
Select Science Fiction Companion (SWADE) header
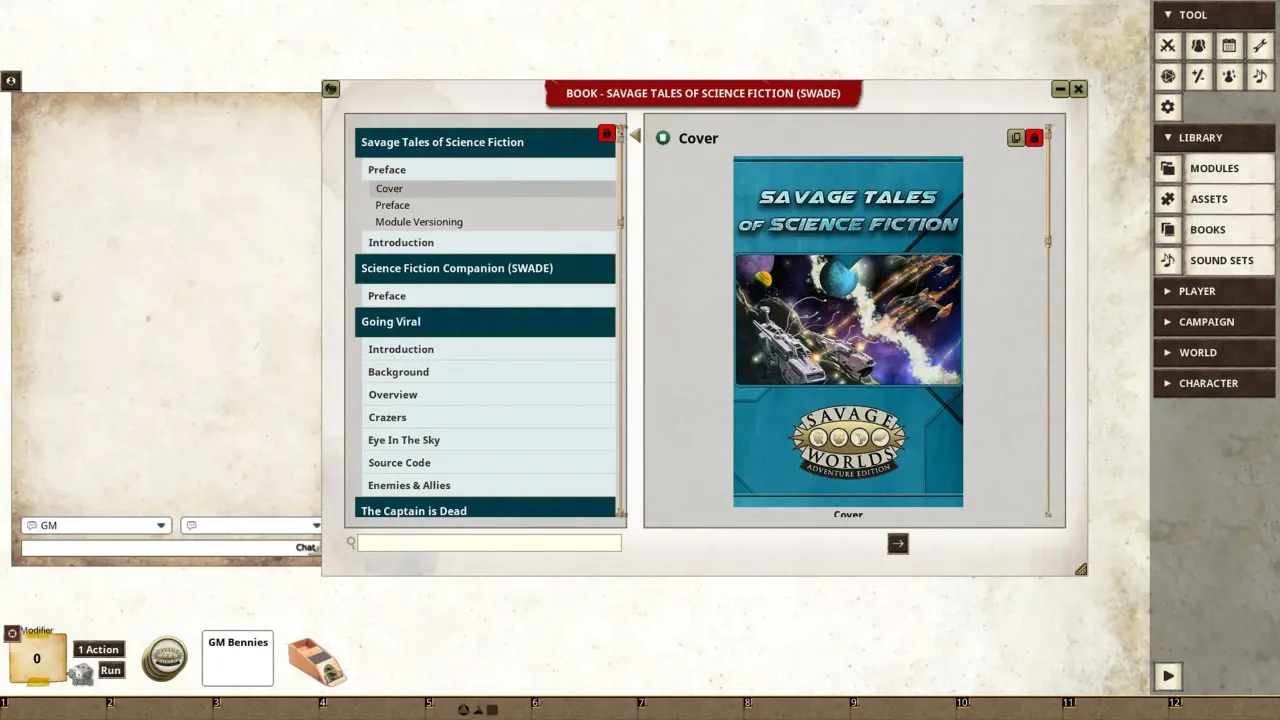pos(485,268)
